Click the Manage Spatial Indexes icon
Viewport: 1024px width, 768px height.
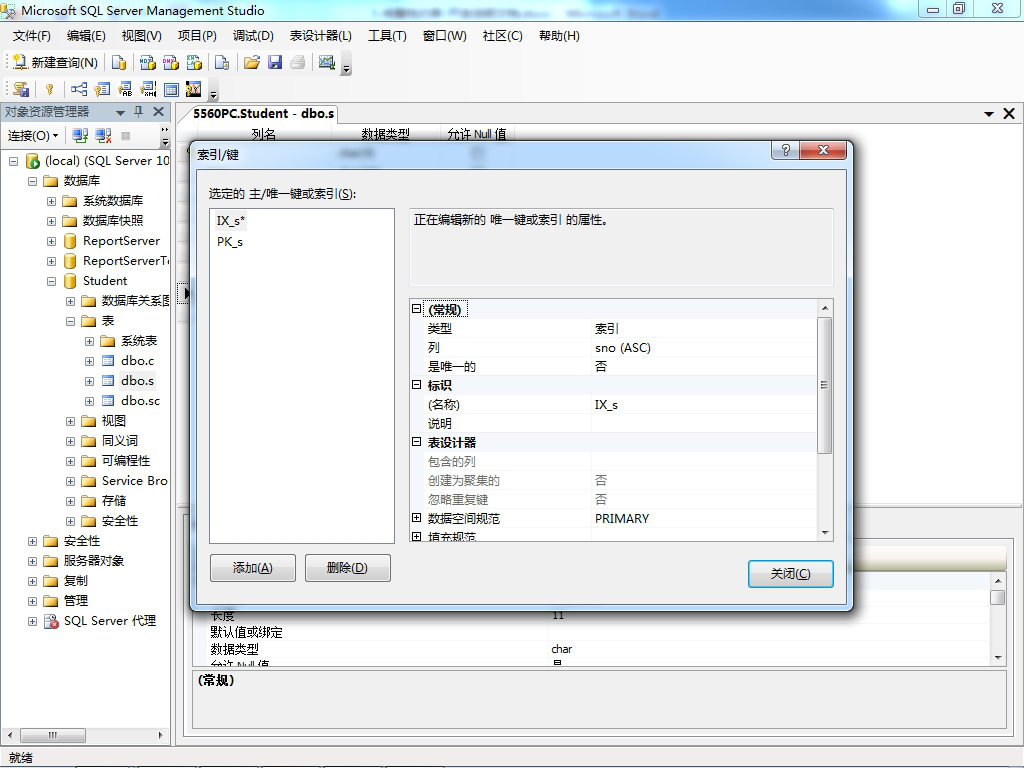pyautogui.click(x=194, y=89)
